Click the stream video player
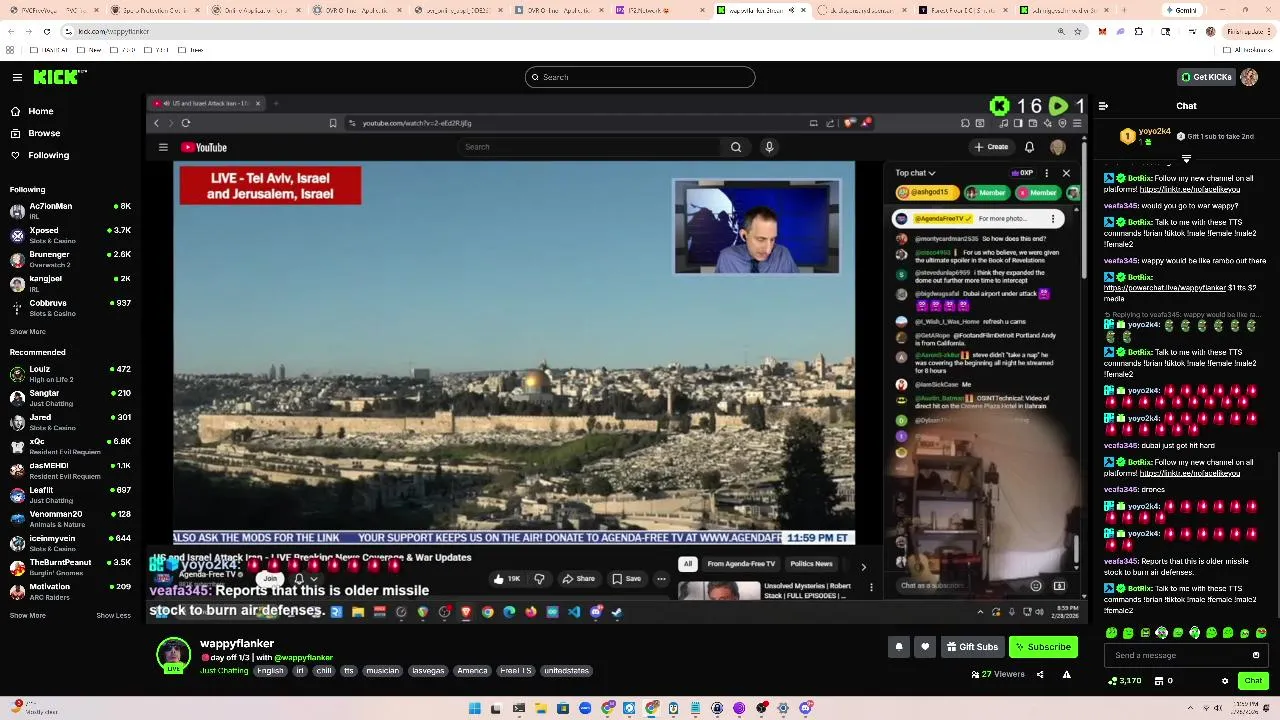The height and width of the screenshot is (720, 1280). pos(615,360)
